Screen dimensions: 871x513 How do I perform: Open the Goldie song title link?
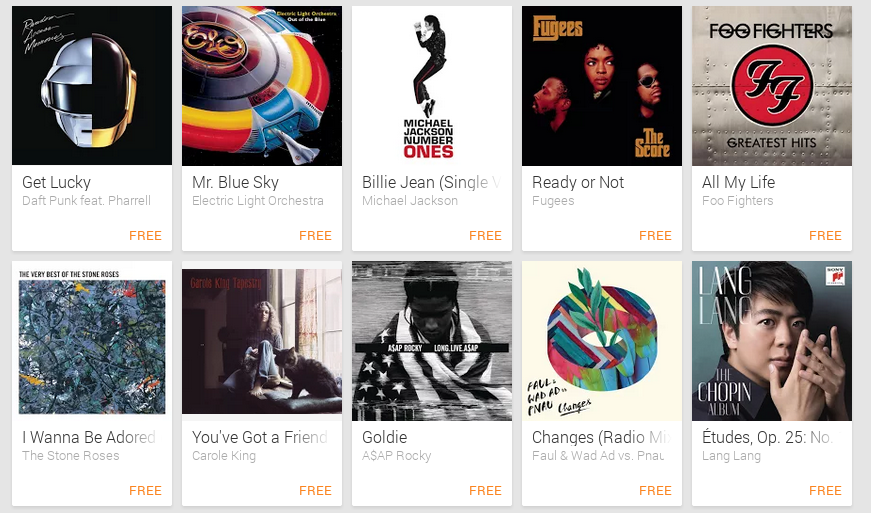[384, 437]
